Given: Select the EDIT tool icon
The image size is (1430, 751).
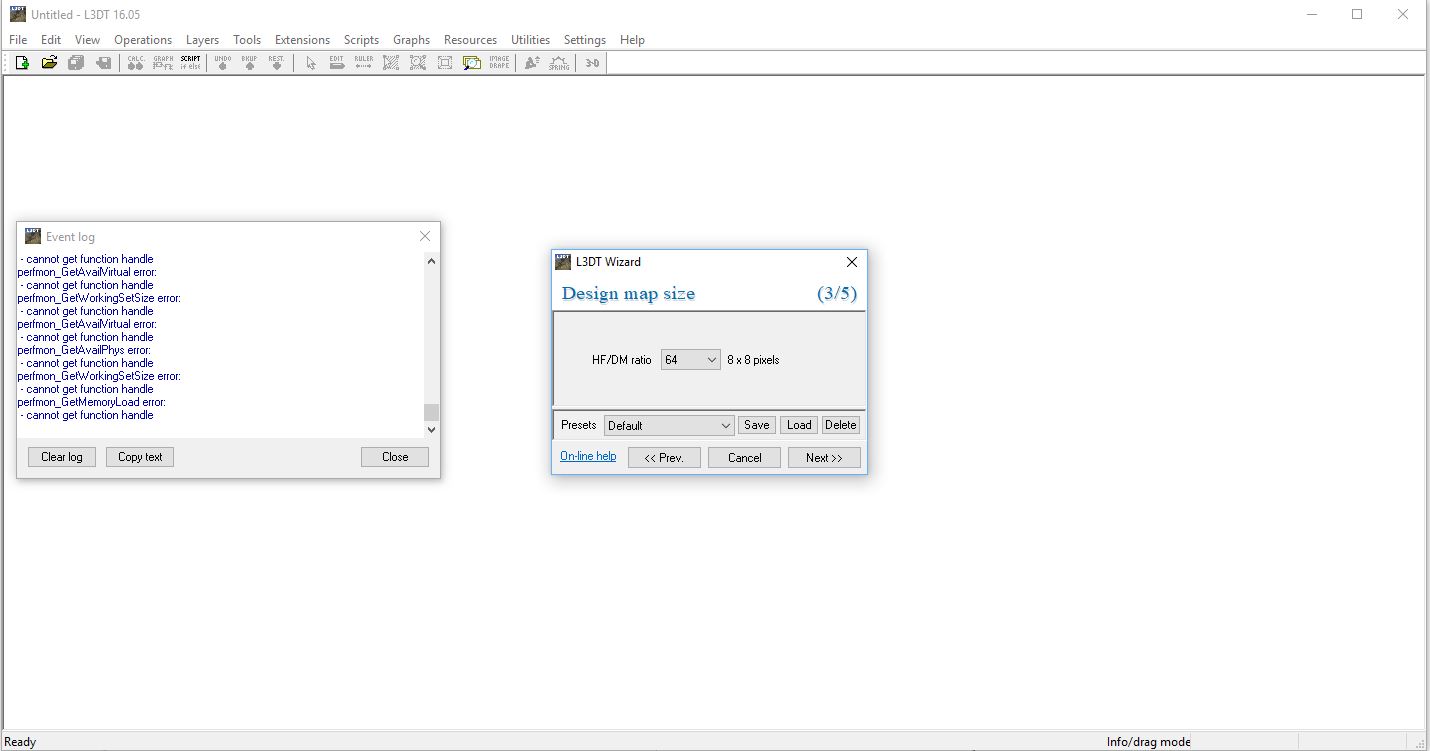Looking at the screenshot, I should coord(337,63).
